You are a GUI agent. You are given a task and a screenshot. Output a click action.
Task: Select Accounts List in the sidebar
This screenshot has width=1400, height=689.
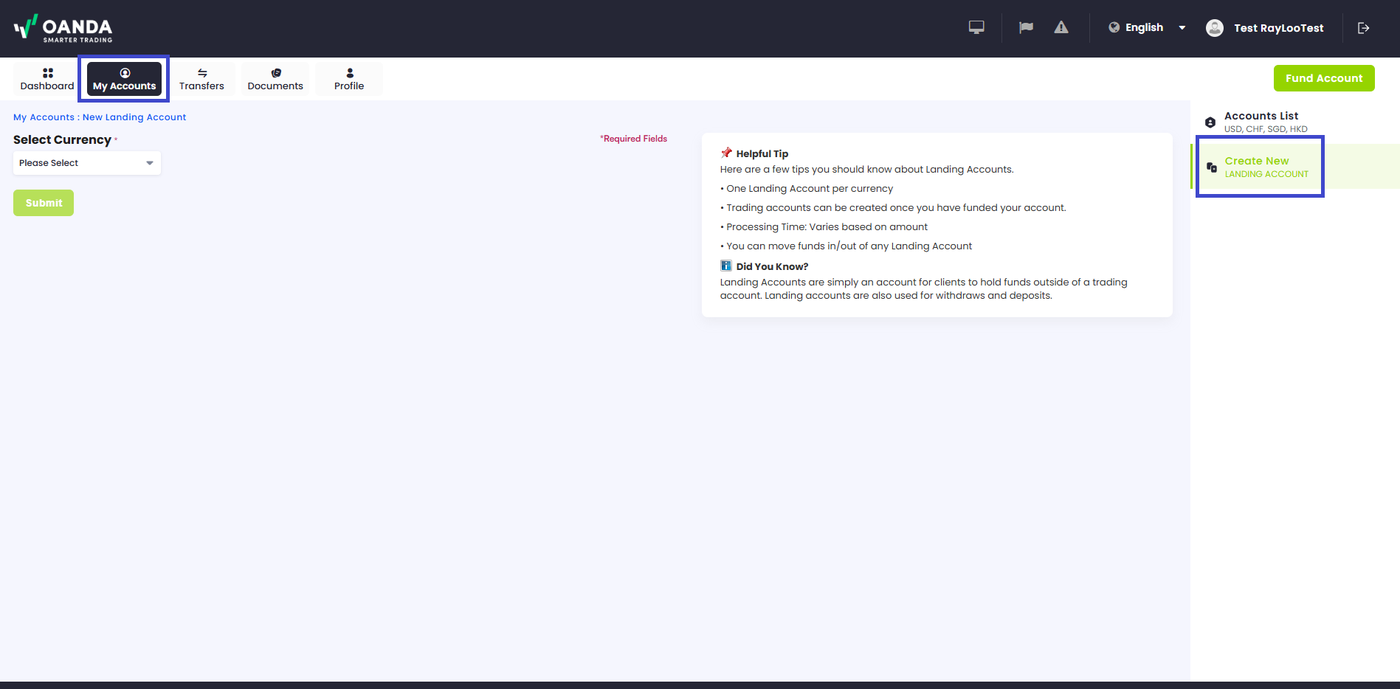(x=1295, y=122)
